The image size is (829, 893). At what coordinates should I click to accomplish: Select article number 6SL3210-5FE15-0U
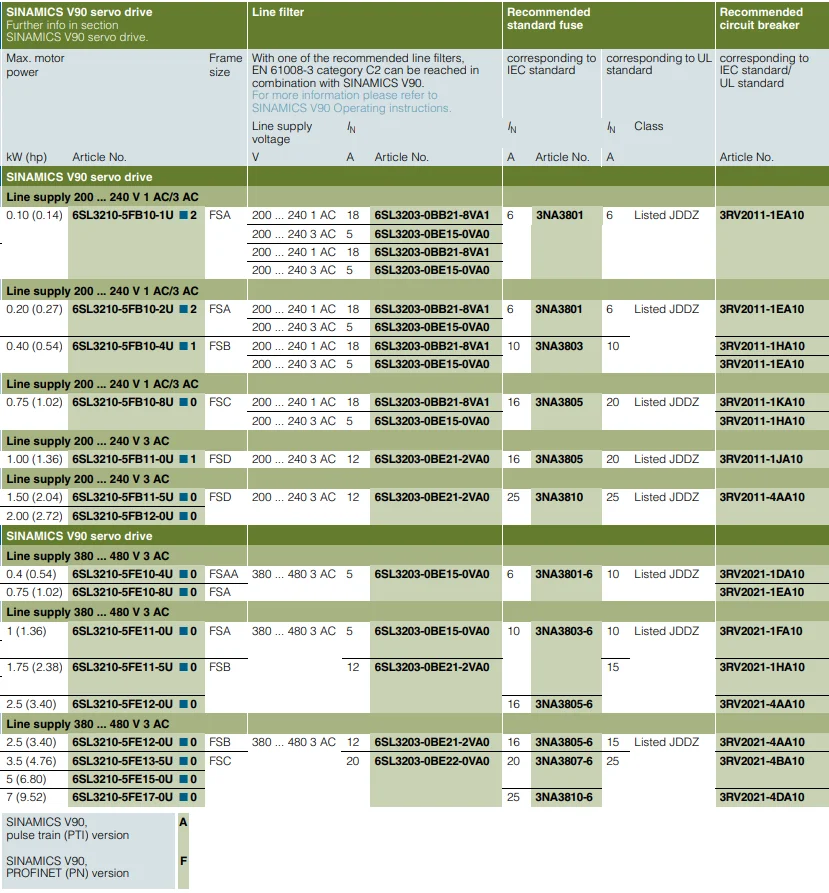[122, 779]
